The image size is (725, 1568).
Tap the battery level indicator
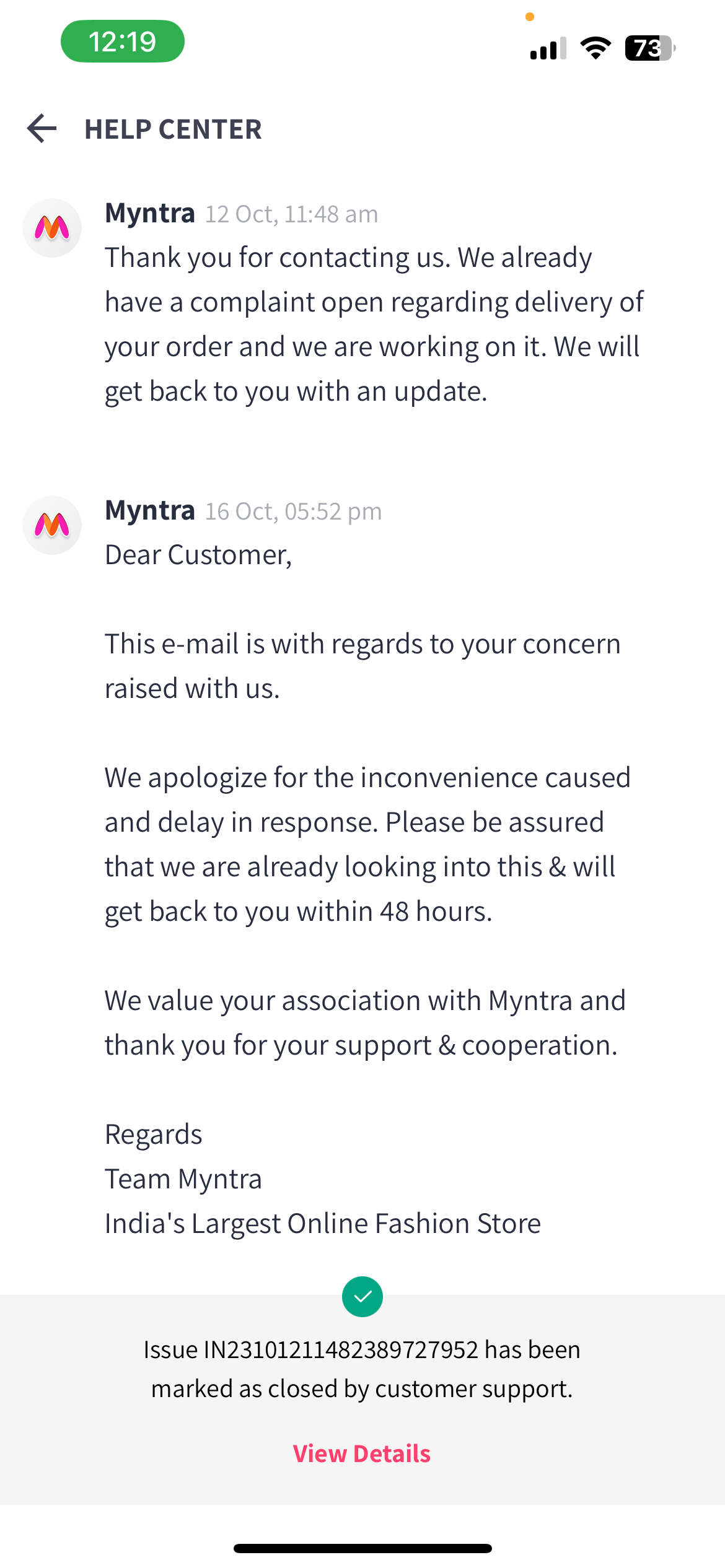point(649,48)
